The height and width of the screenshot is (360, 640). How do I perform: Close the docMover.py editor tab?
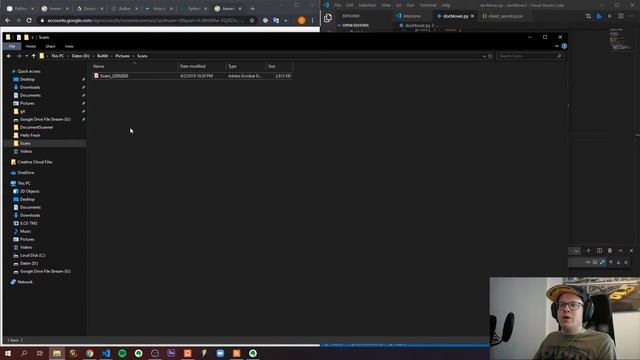click(472, 16)
